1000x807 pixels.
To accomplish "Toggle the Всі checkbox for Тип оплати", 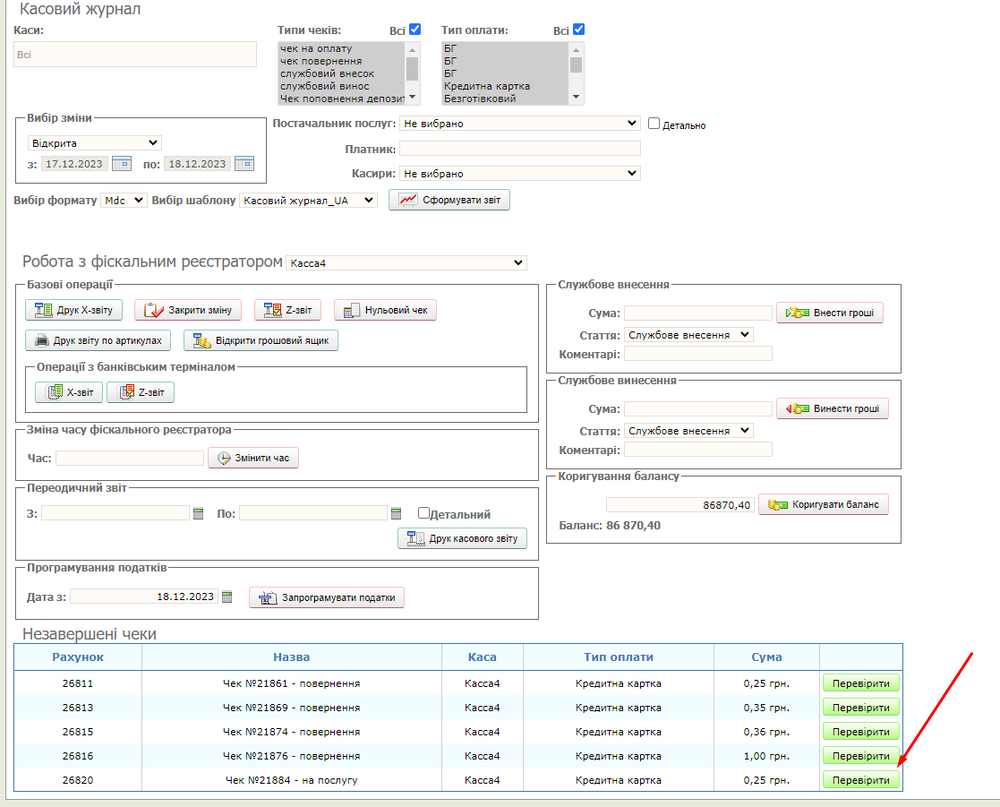I will 578,30.
